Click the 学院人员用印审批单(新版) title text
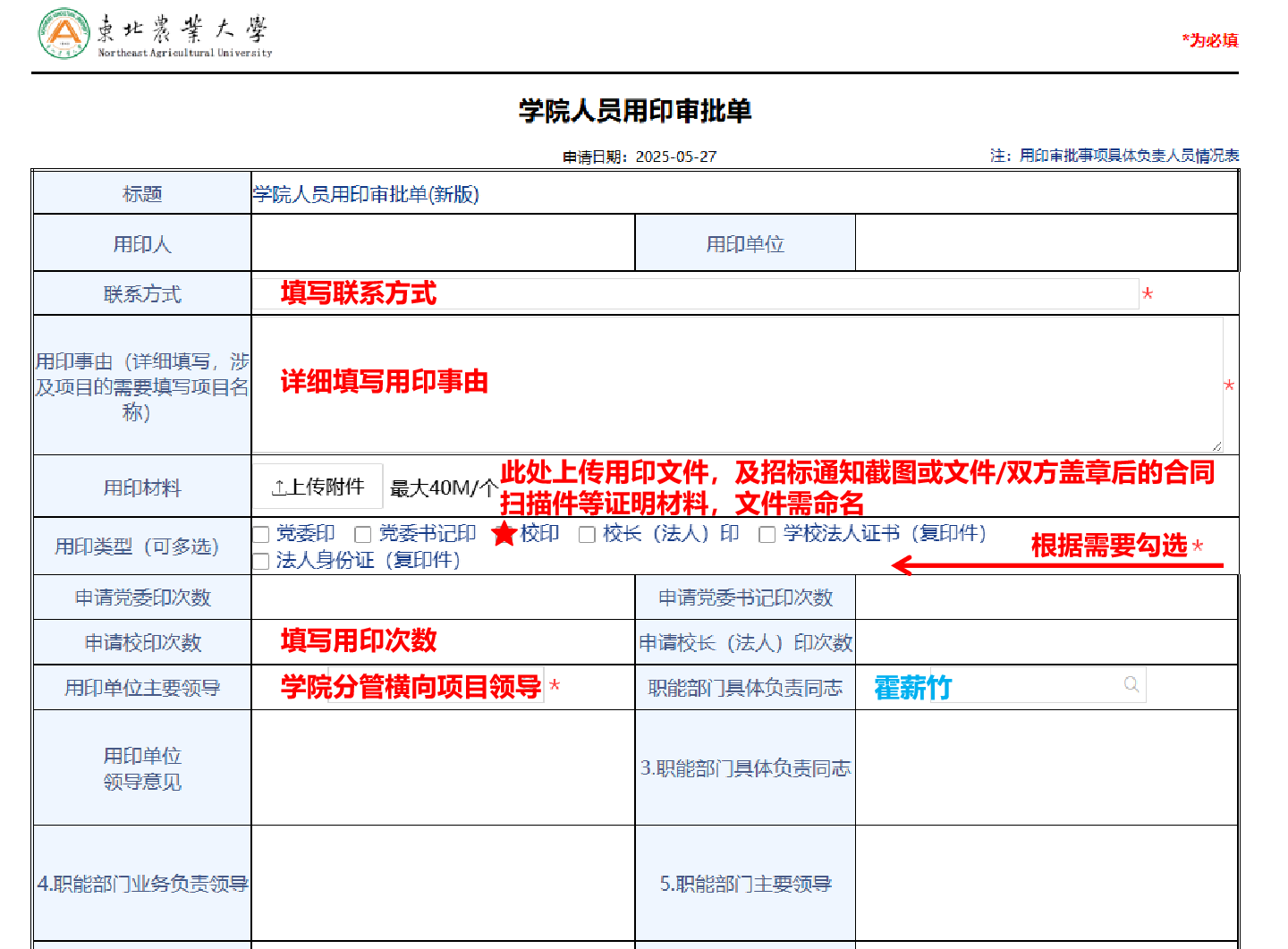1288x949 pixels. [367, 194]
